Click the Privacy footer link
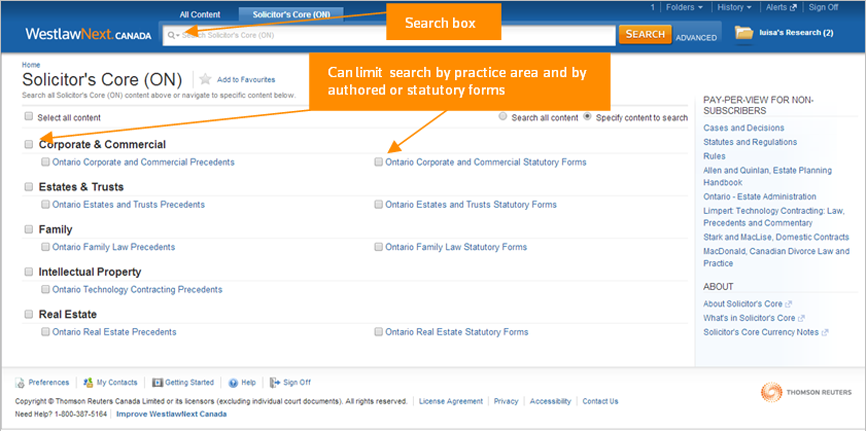 [x=506, y=401]
